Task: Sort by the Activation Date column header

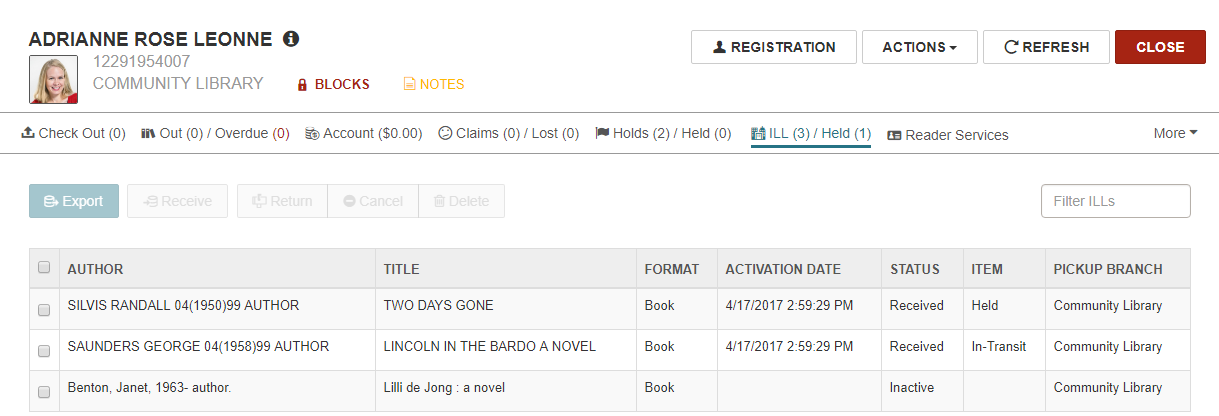Action: tap(783, 269)
